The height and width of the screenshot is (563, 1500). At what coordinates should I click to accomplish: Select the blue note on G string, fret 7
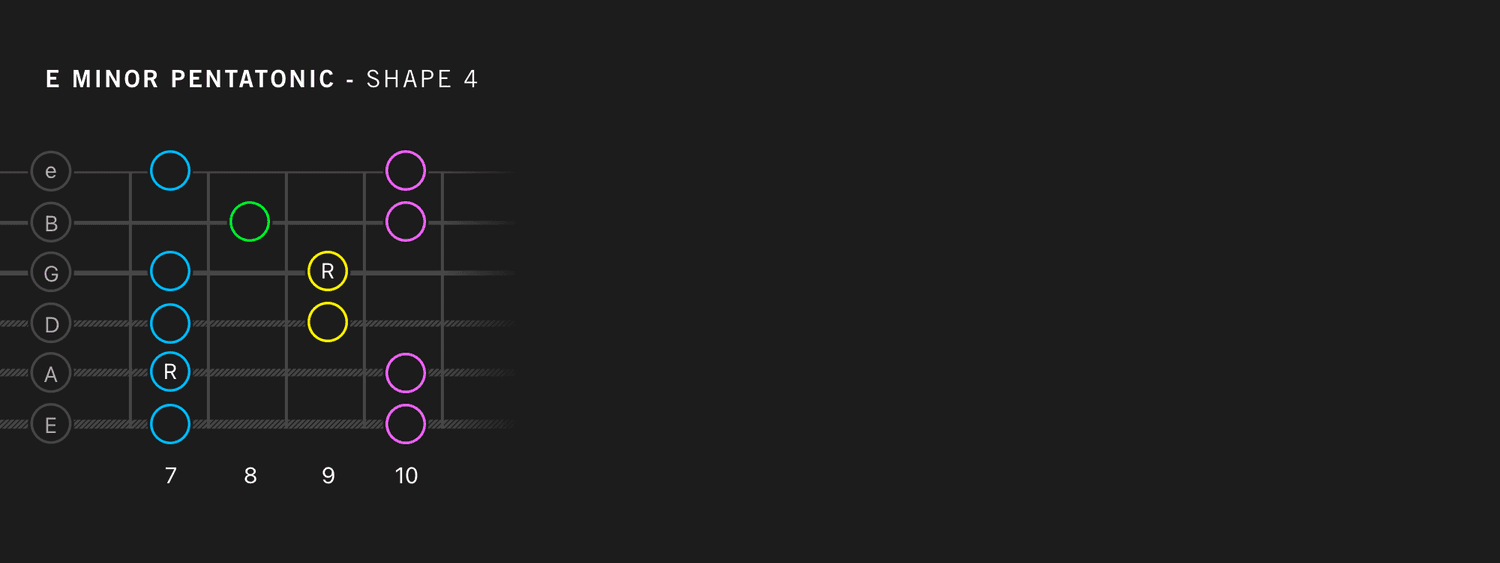click(x=170, y=271)
